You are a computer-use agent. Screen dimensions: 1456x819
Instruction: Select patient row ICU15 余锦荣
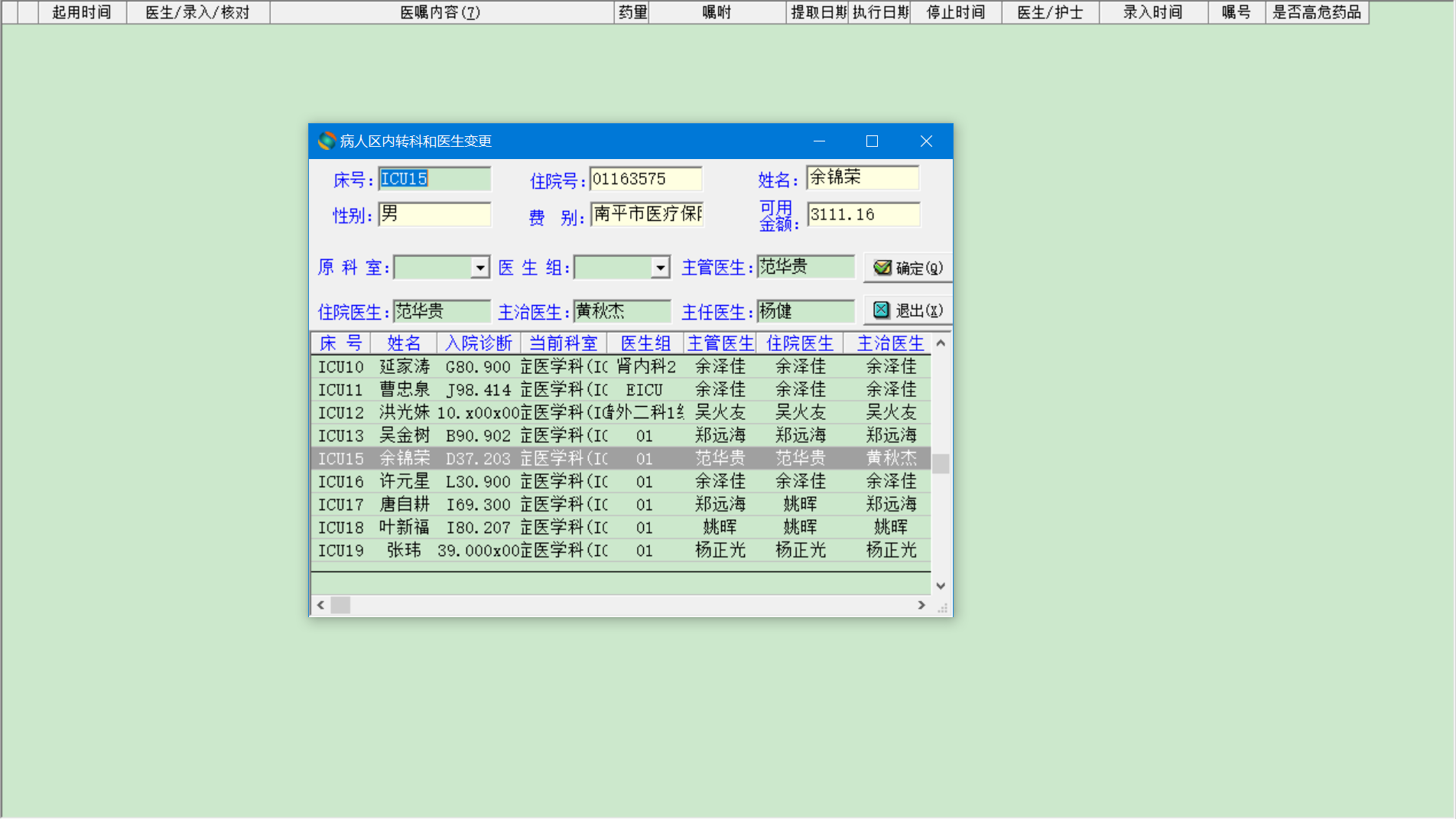click(x=621, y=459)
